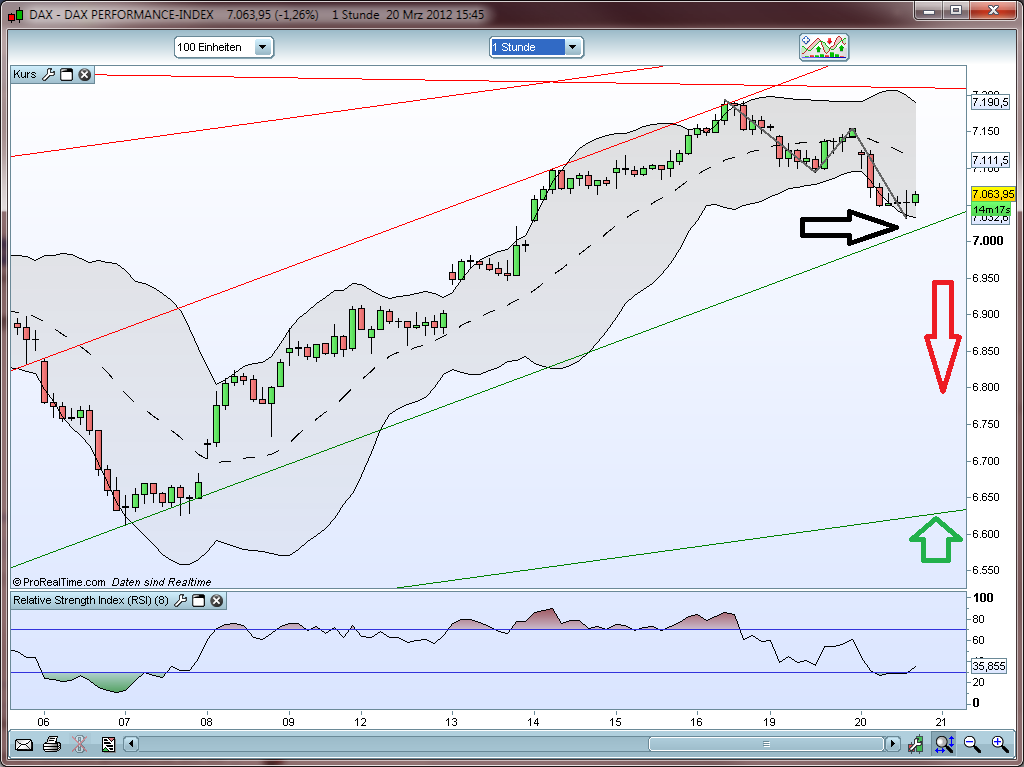
Task: Open the "1 Stunde" timeframe dropdown
Action: (572, 47)
